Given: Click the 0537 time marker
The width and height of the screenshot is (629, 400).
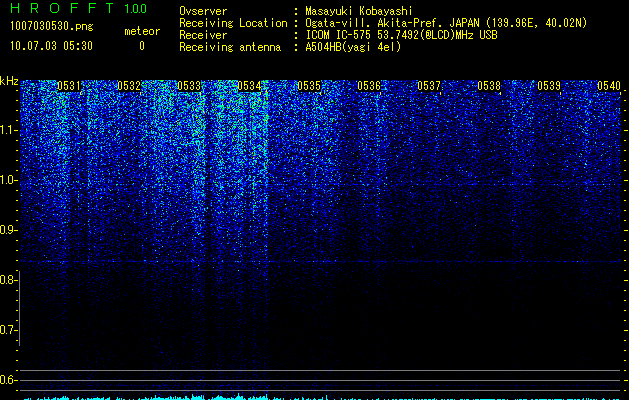Looking at the screenshot, I should (x=429, y=86).
